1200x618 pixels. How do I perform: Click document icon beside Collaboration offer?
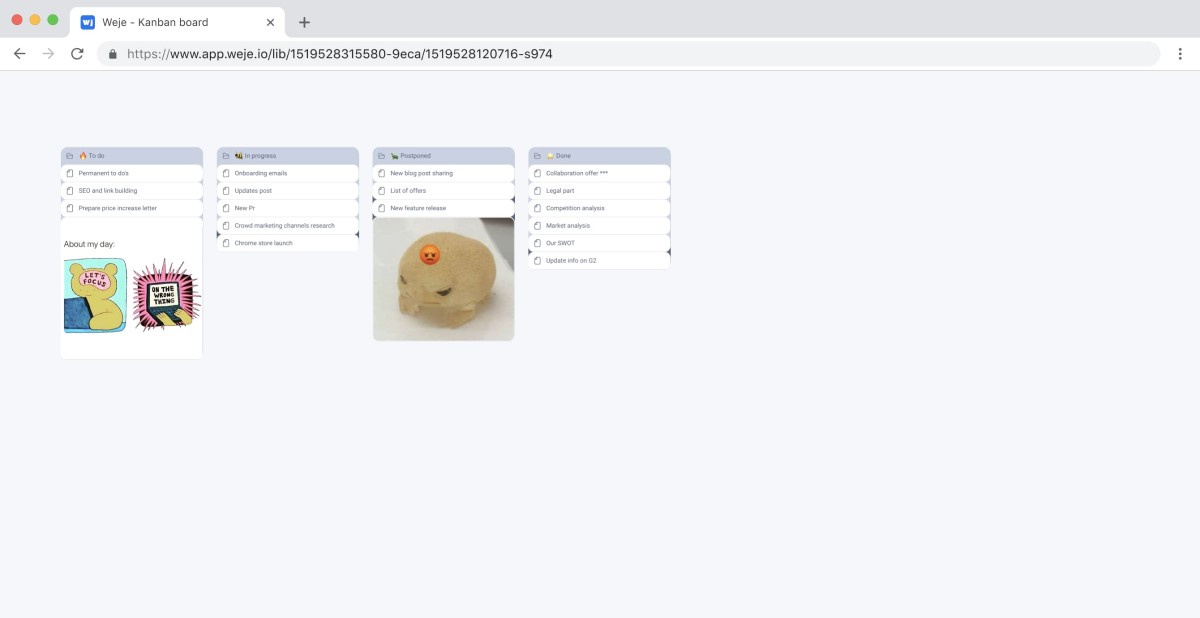tap(538, 173)
